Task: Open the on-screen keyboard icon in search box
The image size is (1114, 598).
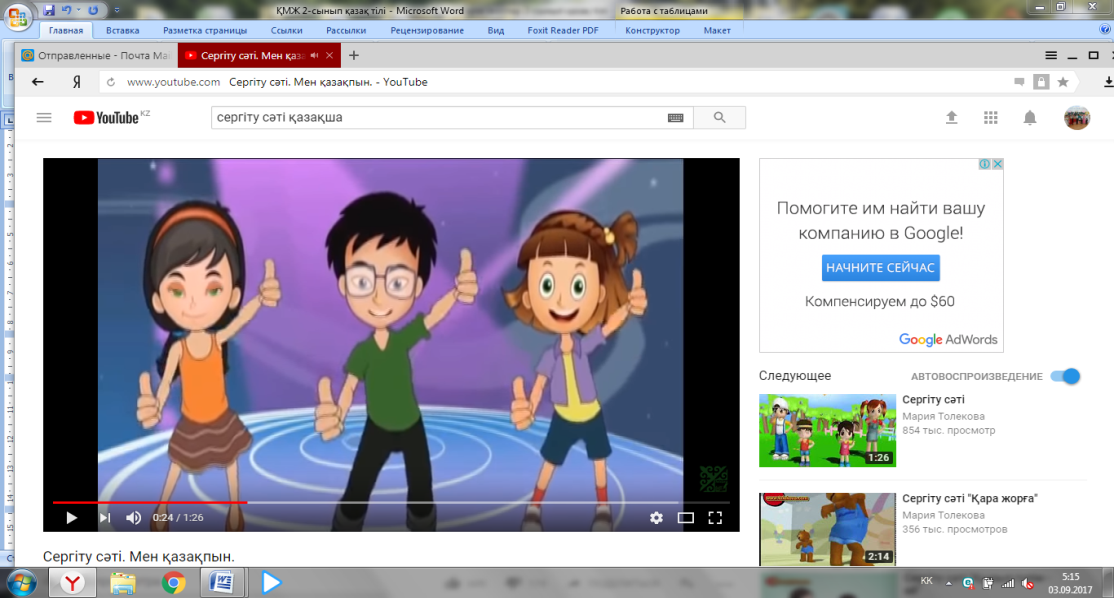Action: point(676,118)
